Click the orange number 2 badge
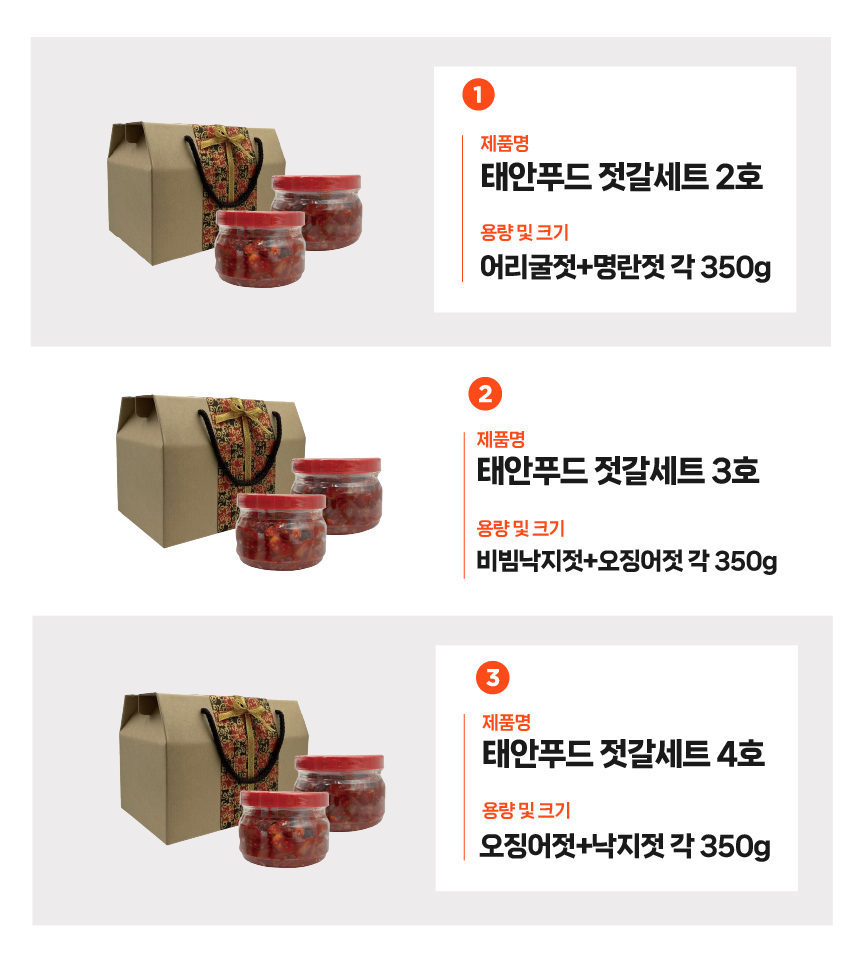The height and width of the screenshot is (953, 861). tap(485, 394)
